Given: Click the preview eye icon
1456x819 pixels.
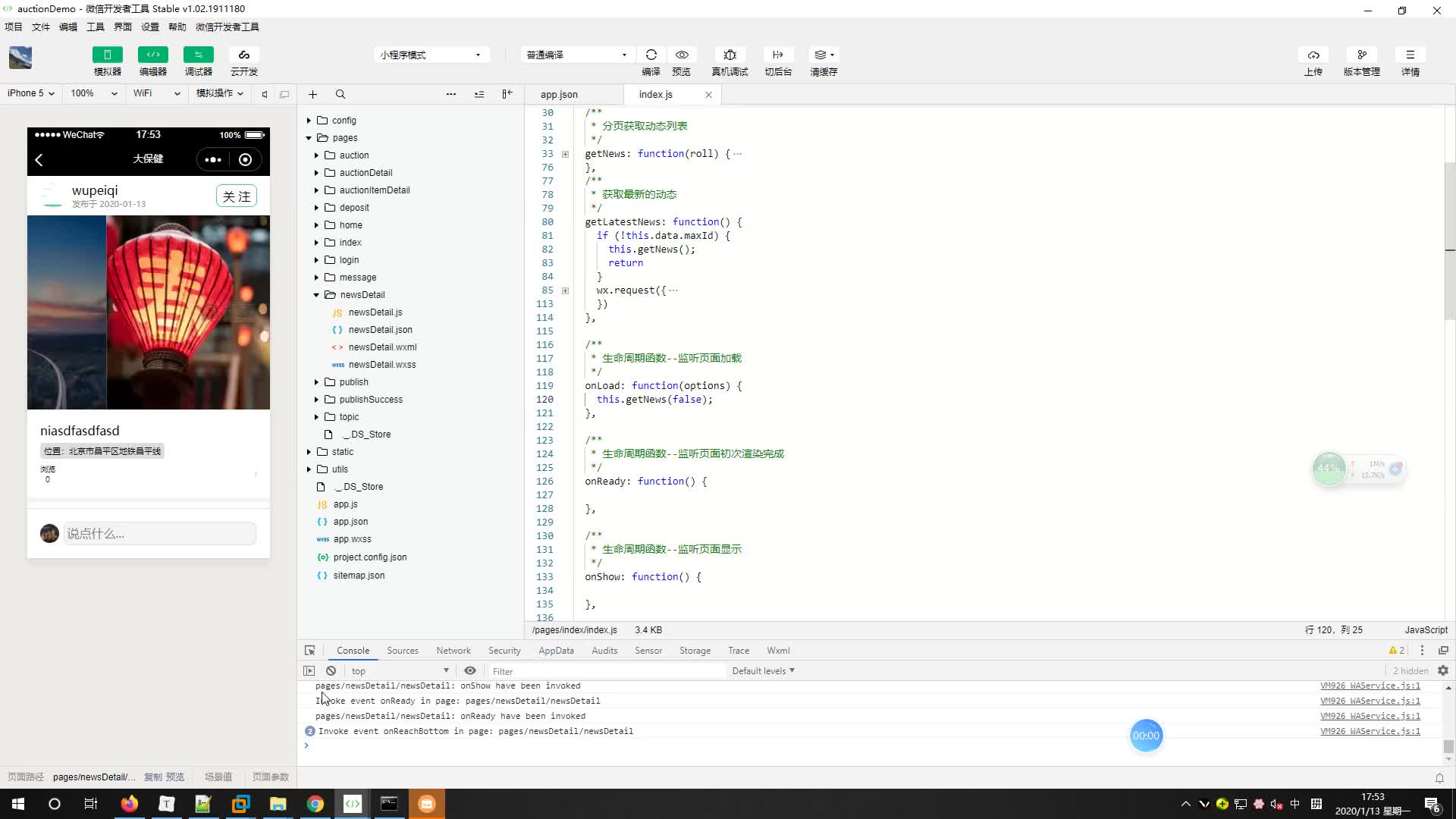Looking at the screenshot, I should [682, 55].
